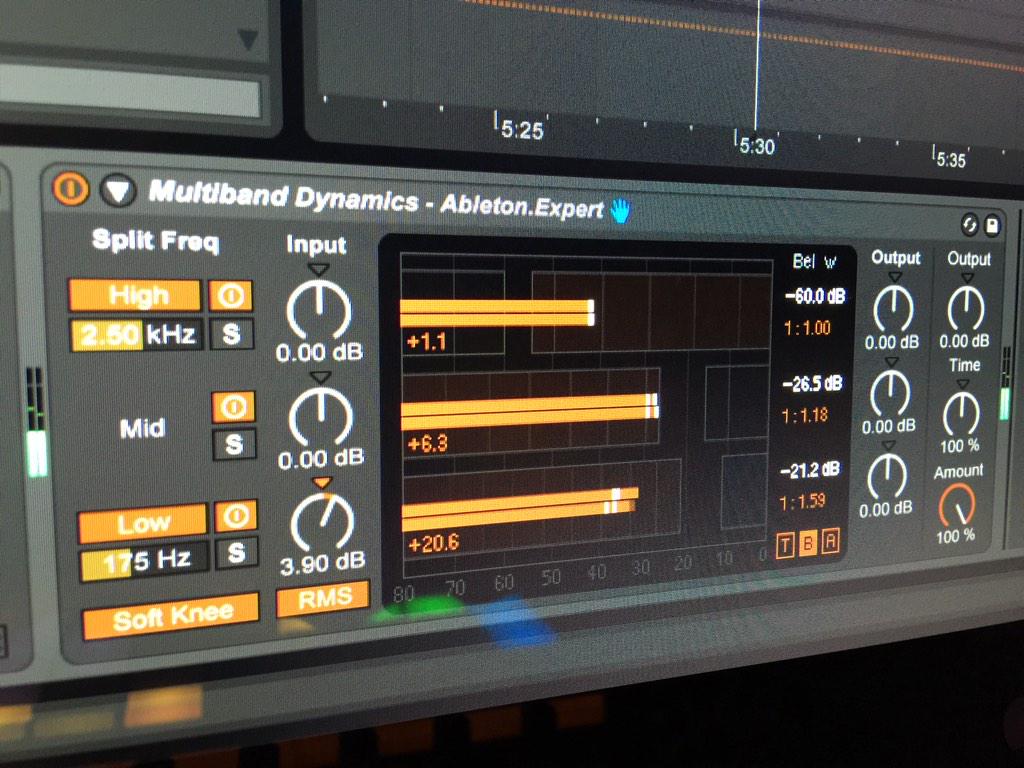This screenshot has width=1024, height=768.
Task: Solo the Low band
Action: coord(236,552)
